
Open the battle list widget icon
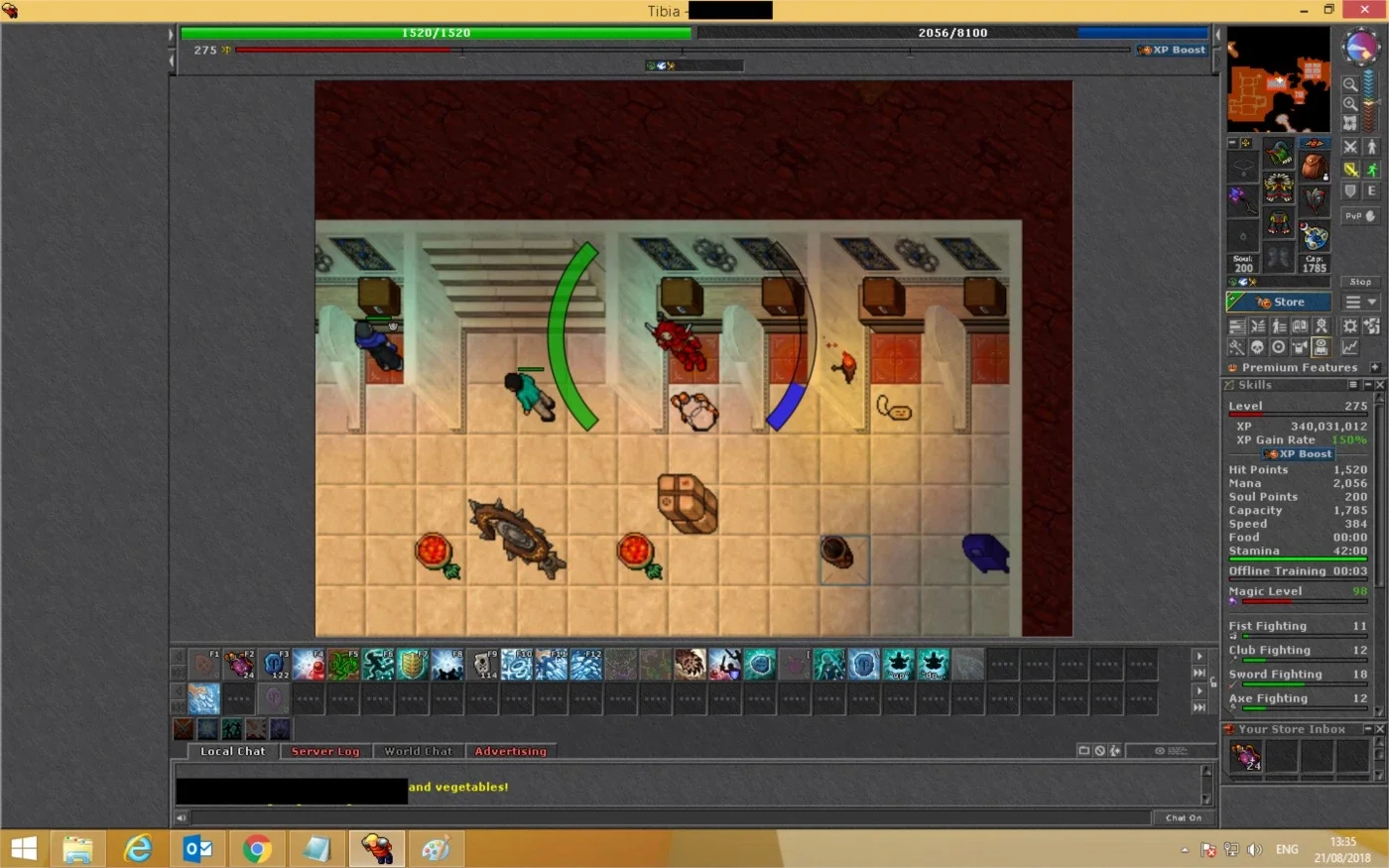[1258, 325]
